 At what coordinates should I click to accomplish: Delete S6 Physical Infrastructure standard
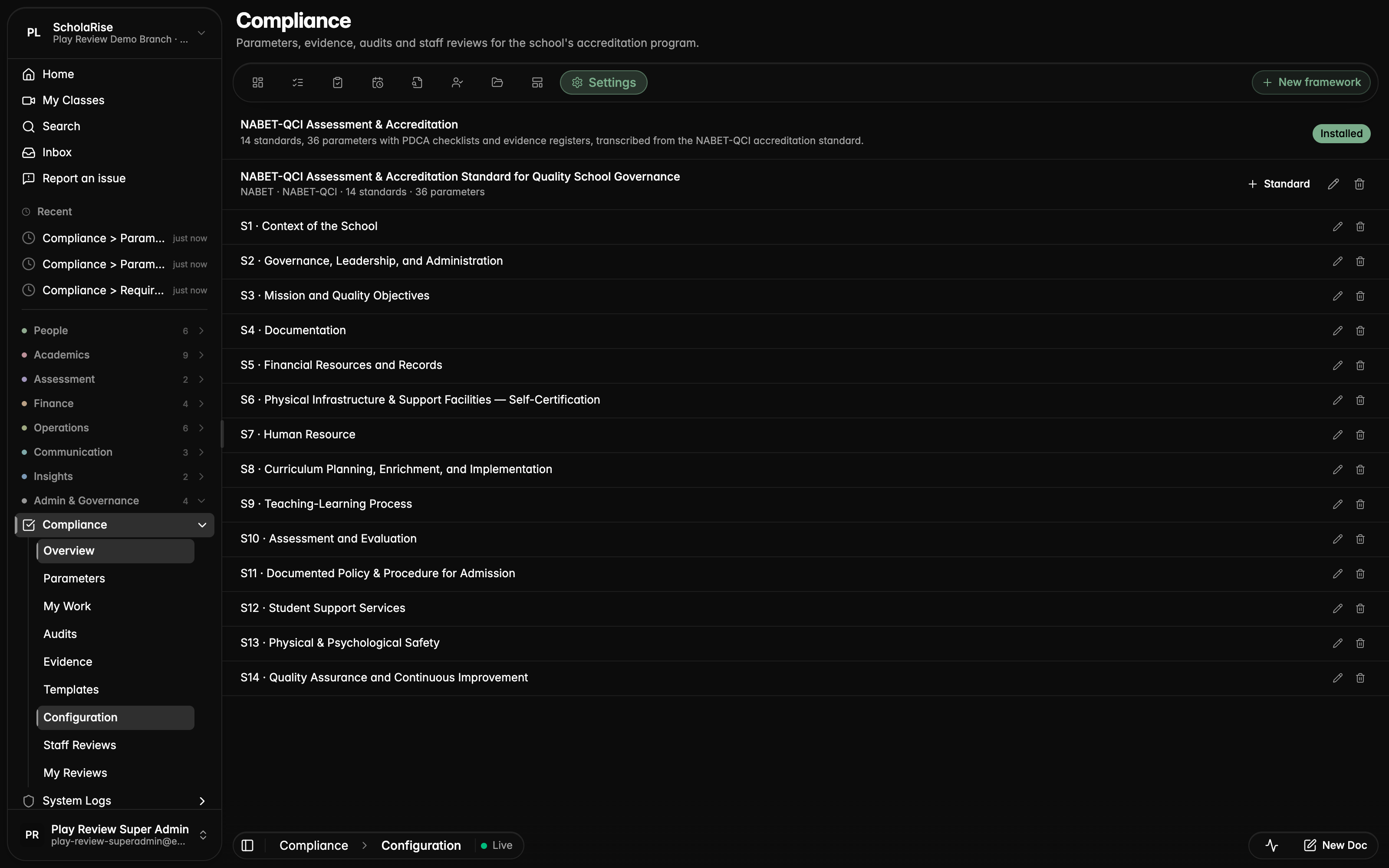point(1360,400)
